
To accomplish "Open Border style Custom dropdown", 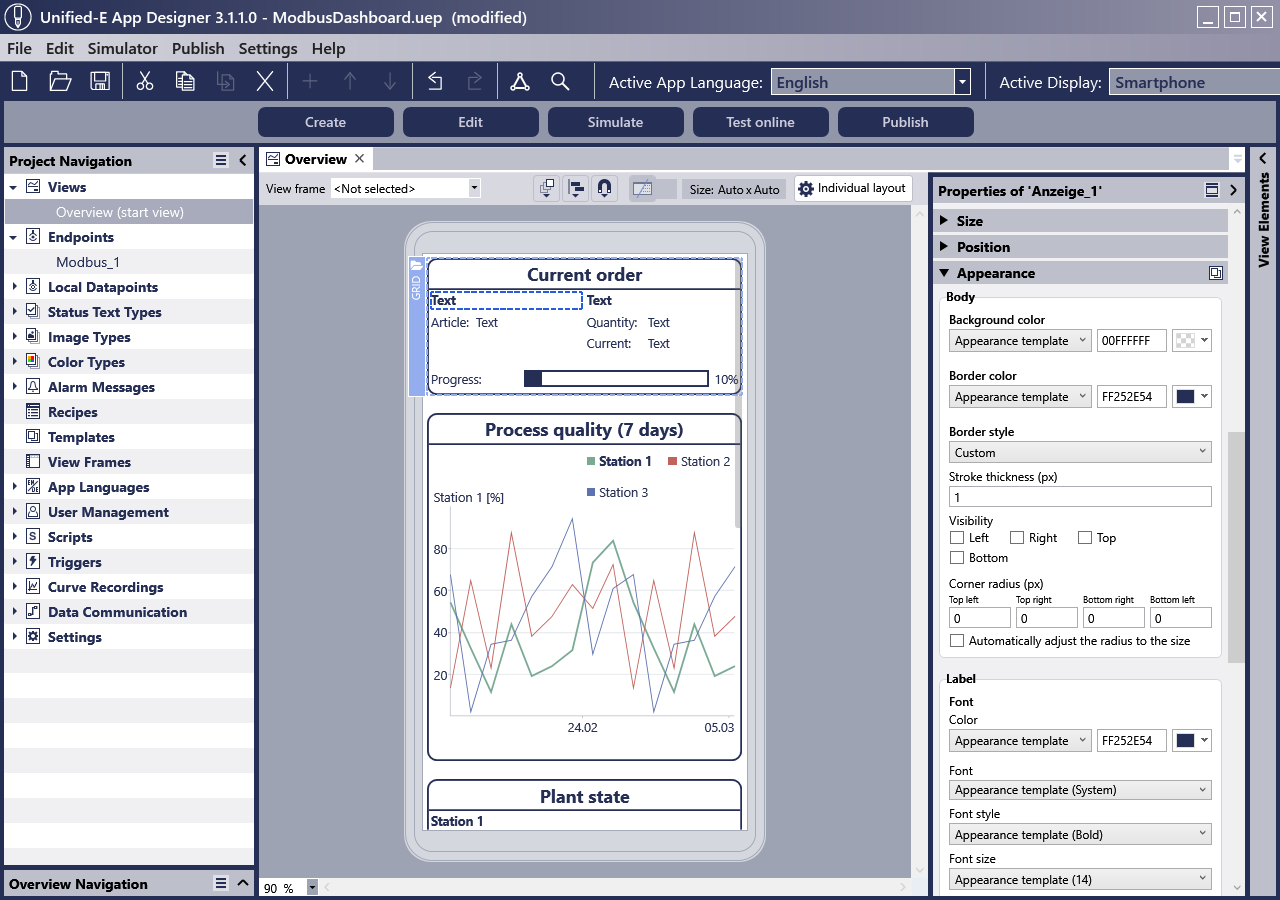I will (1080, 453).
